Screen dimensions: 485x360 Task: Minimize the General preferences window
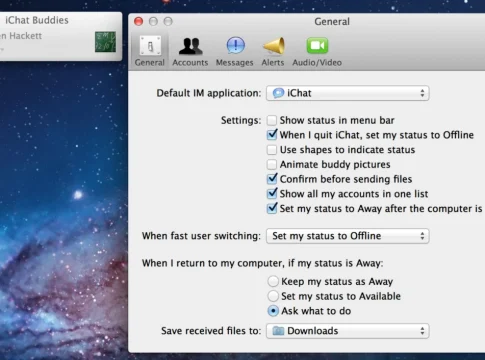tap(153, 22)
